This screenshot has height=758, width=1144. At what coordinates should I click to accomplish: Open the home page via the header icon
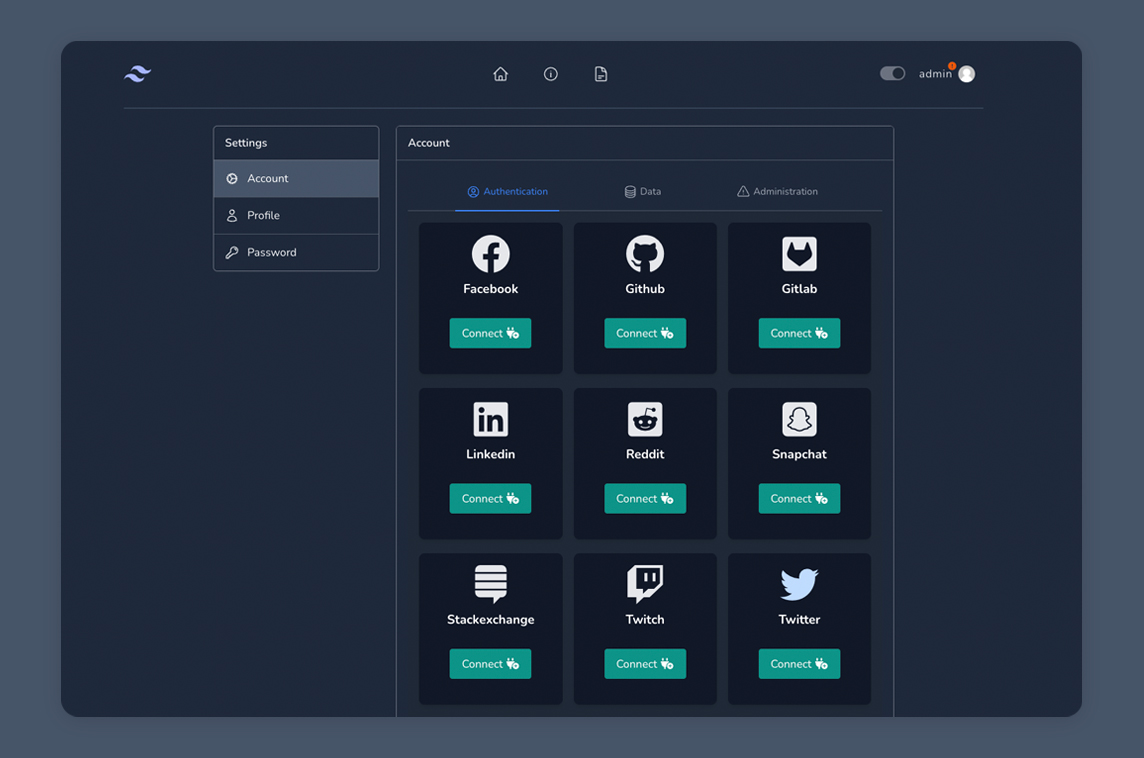[x=500, y=73]
